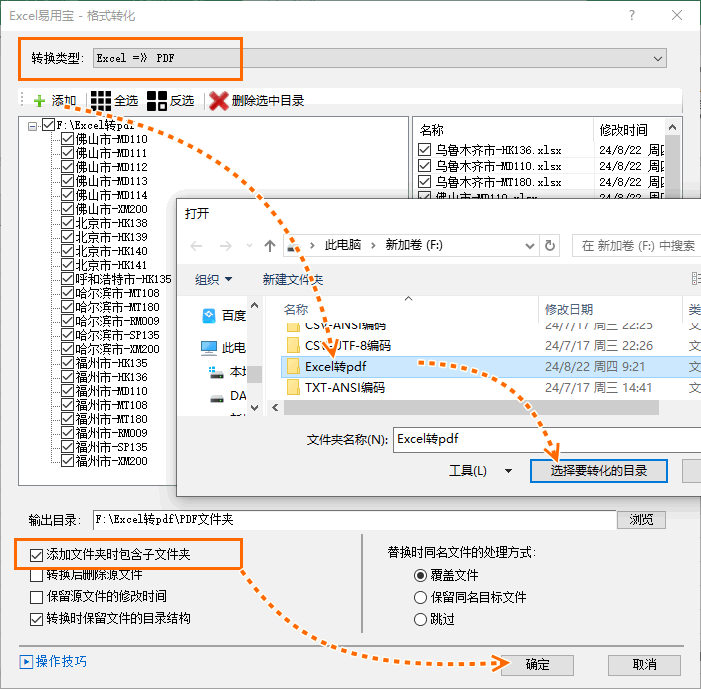The image size is (701, 689).
Task: Click the 文件夹名称(N) input field
Action: [546, 440]
